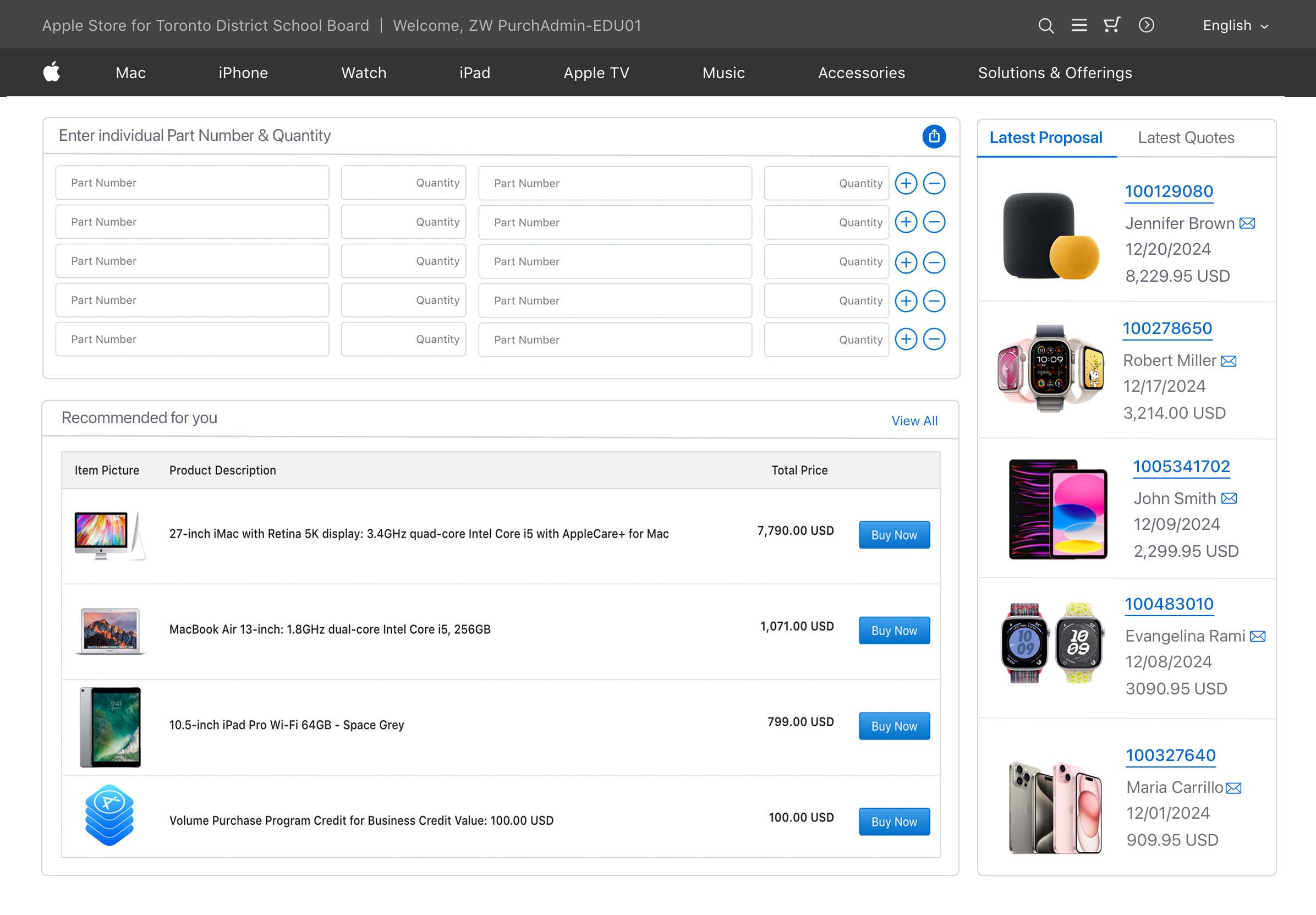This screenshot has width=1316, height=915.
Task: Click the envelope icon next to Maria Carrillo
Action: 1233,788
